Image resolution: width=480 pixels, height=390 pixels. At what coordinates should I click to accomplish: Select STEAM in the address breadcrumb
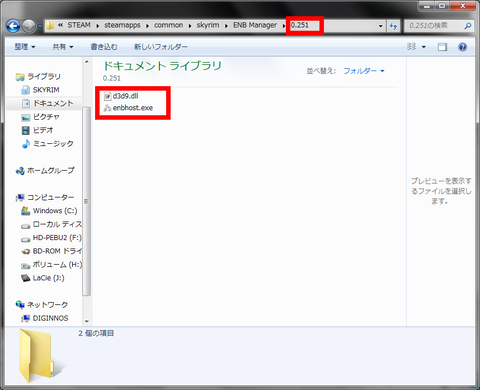(79, 25)
